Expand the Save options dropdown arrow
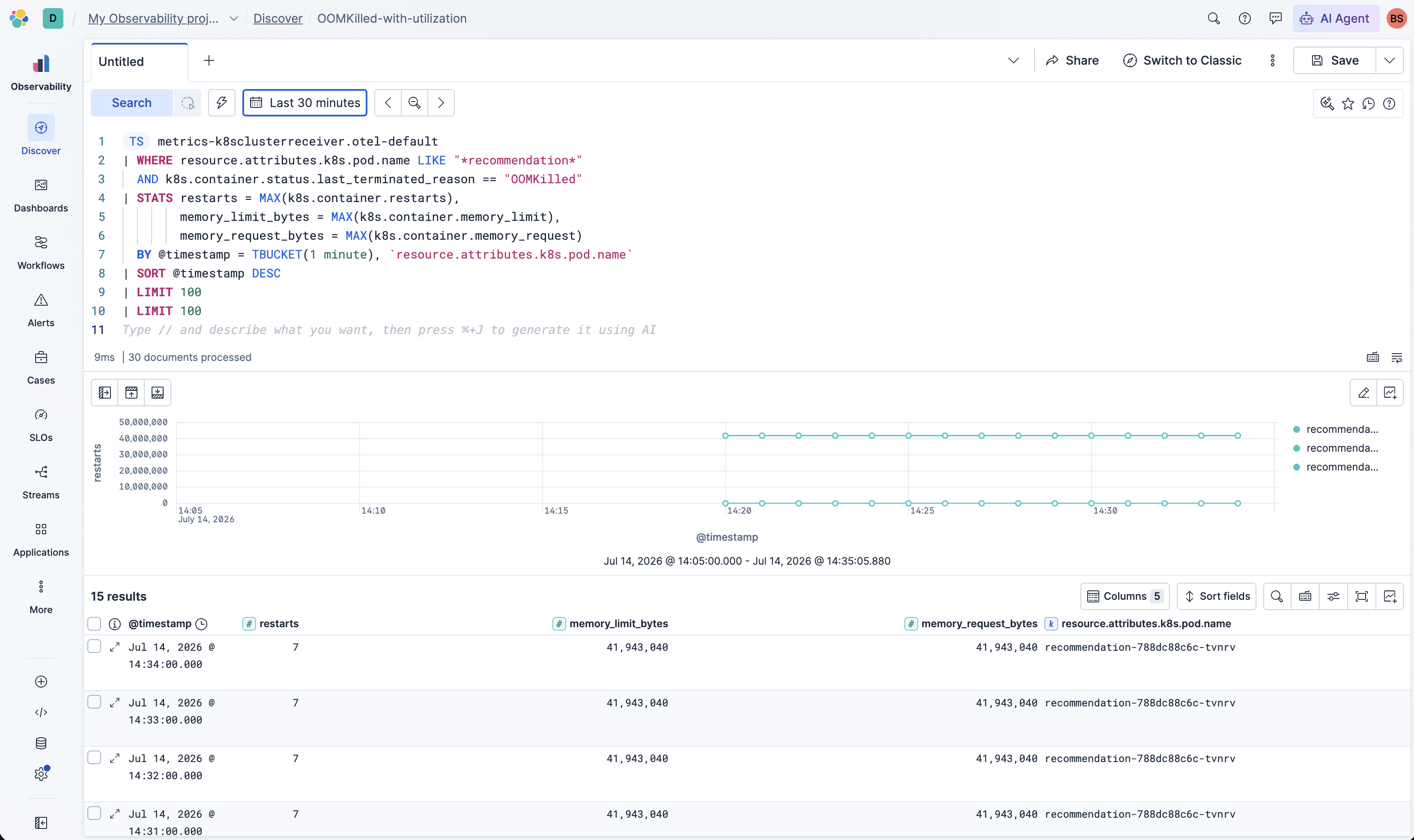Image resolution: width=1414 pixels, height=840 pixels. click(x=1389, y=60)
